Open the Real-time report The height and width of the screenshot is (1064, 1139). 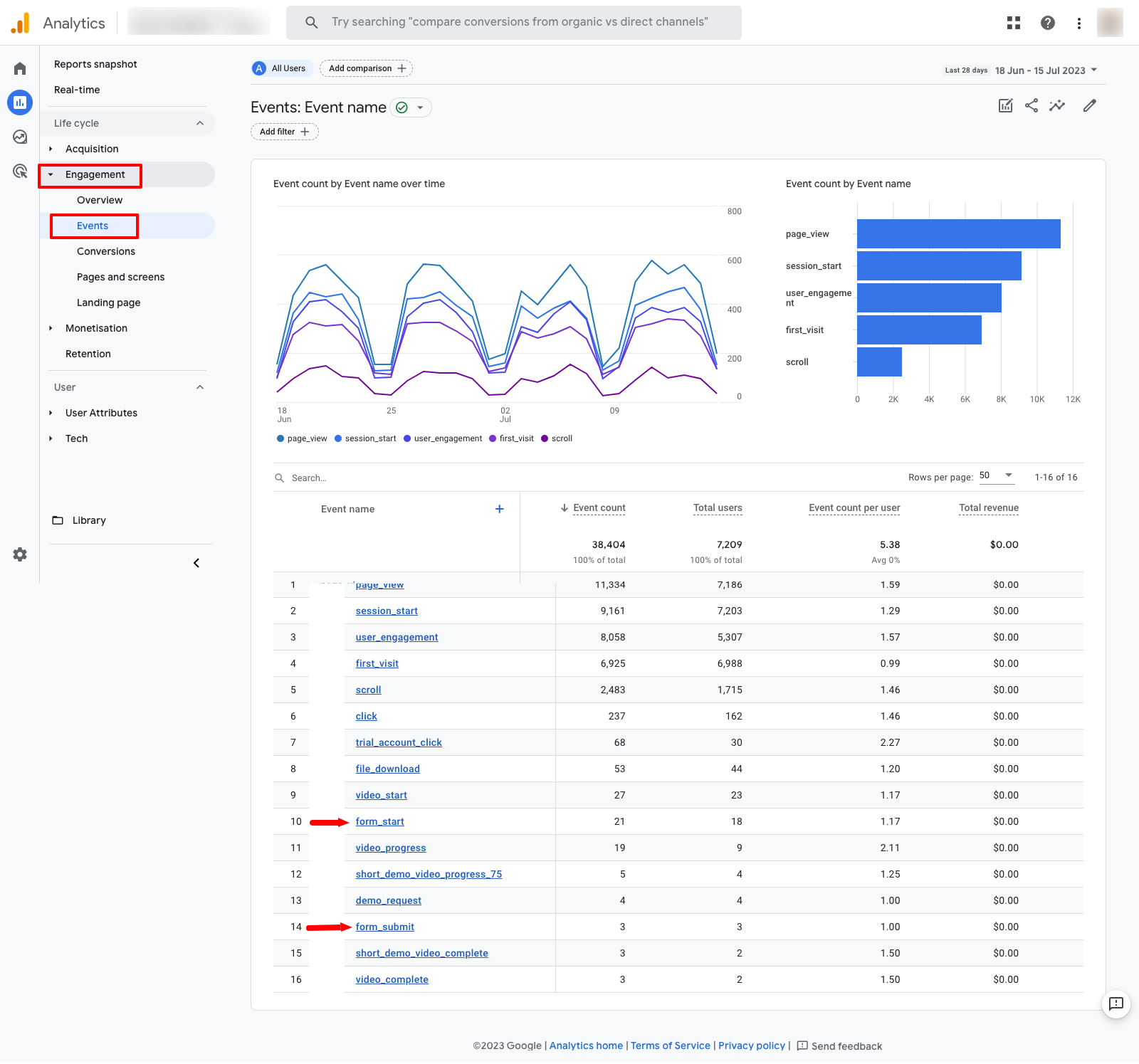77,90
